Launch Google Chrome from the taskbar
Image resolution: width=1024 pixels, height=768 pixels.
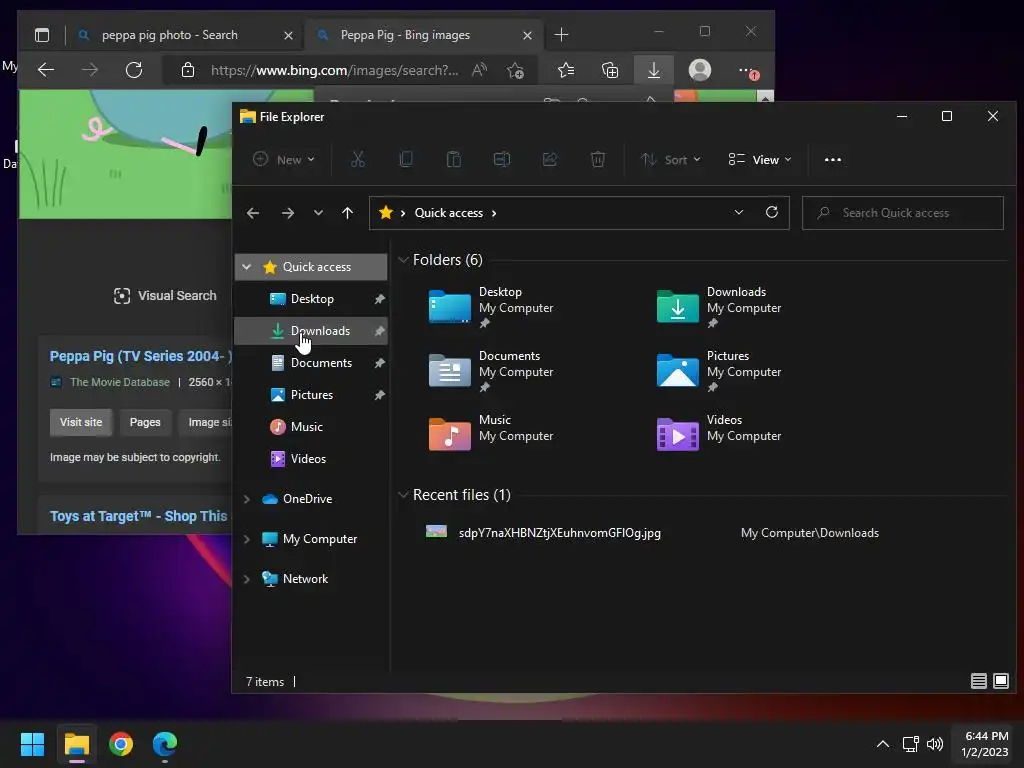coord(121,744)
